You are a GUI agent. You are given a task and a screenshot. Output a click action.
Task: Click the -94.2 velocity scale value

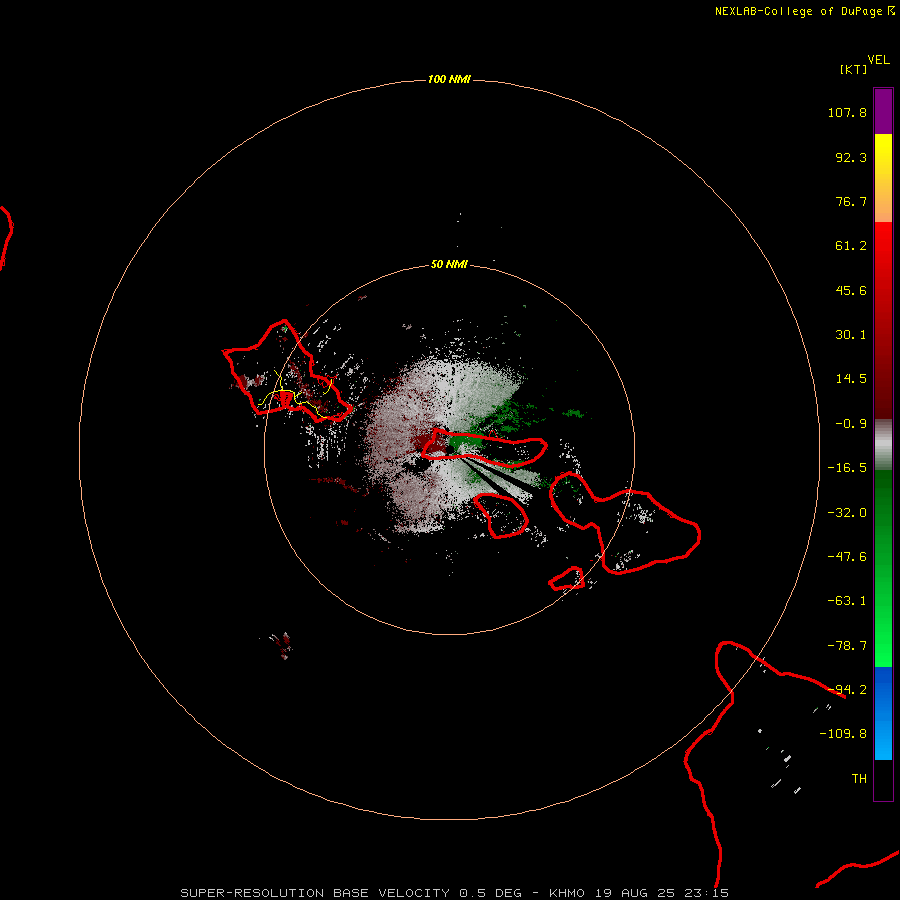point(847,690)
